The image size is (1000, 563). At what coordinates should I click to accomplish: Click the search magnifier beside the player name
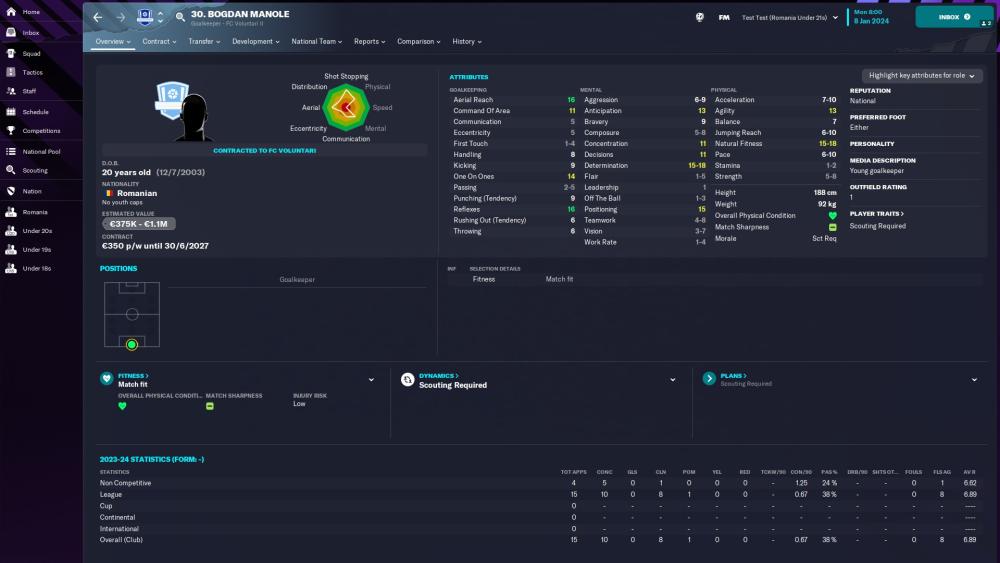click(180, 17)
